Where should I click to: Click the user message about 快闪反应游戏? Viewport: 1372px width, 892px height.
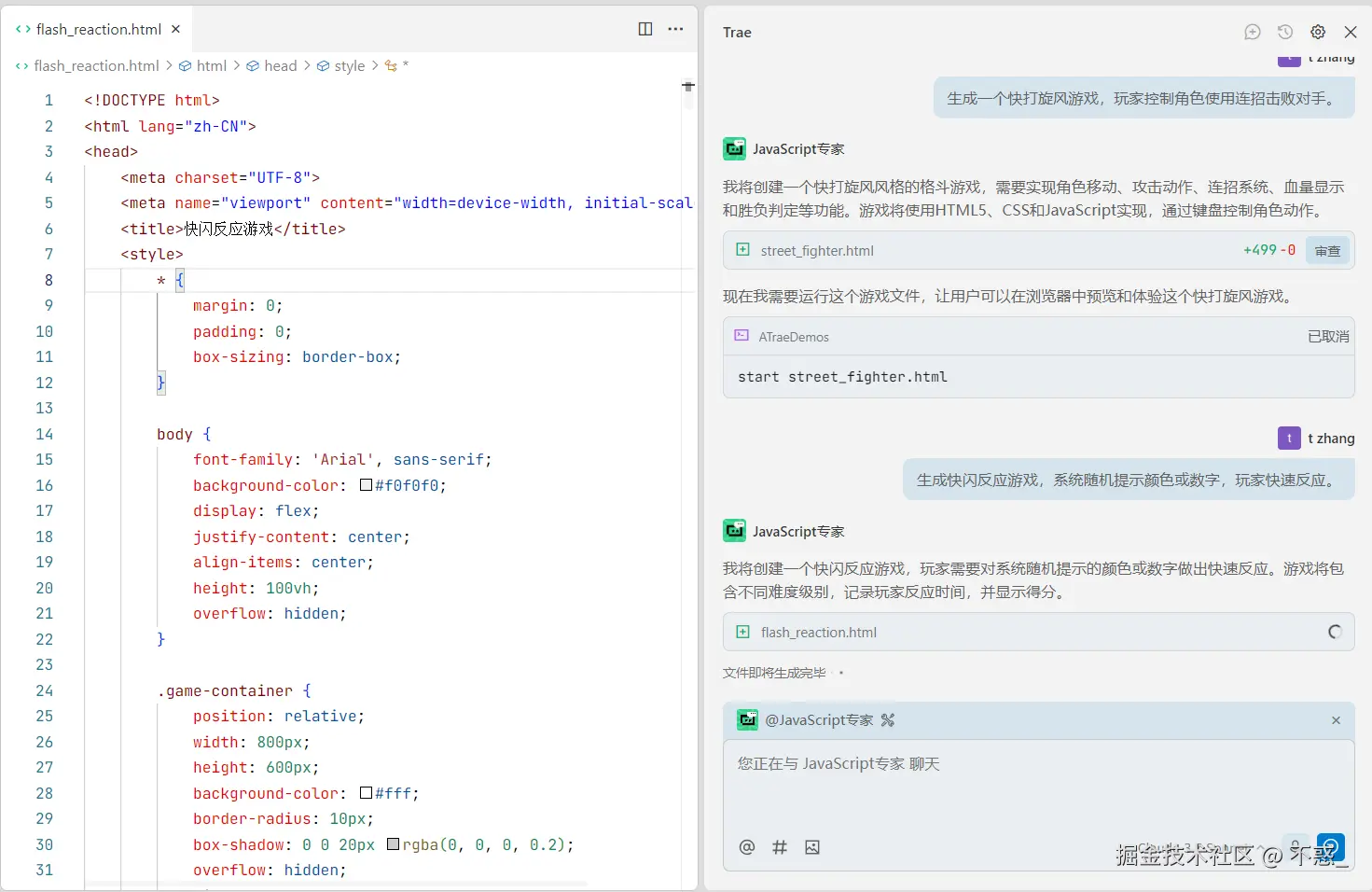tap(1129, 480)
